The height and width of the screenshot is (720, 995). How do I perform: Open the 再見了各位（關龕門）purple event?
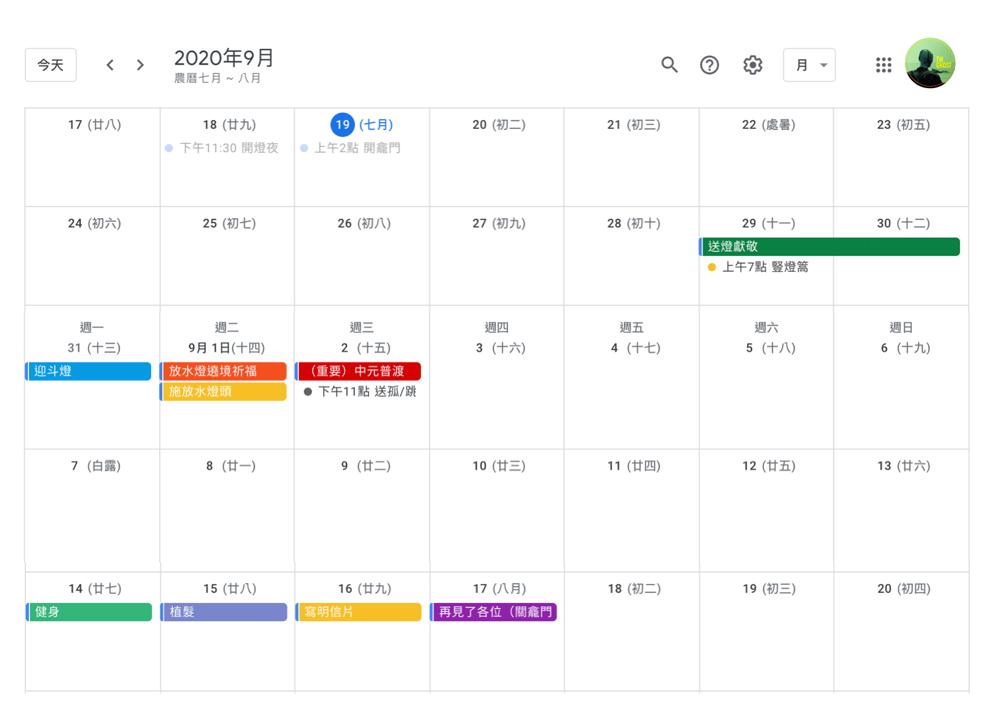(493, 612)
